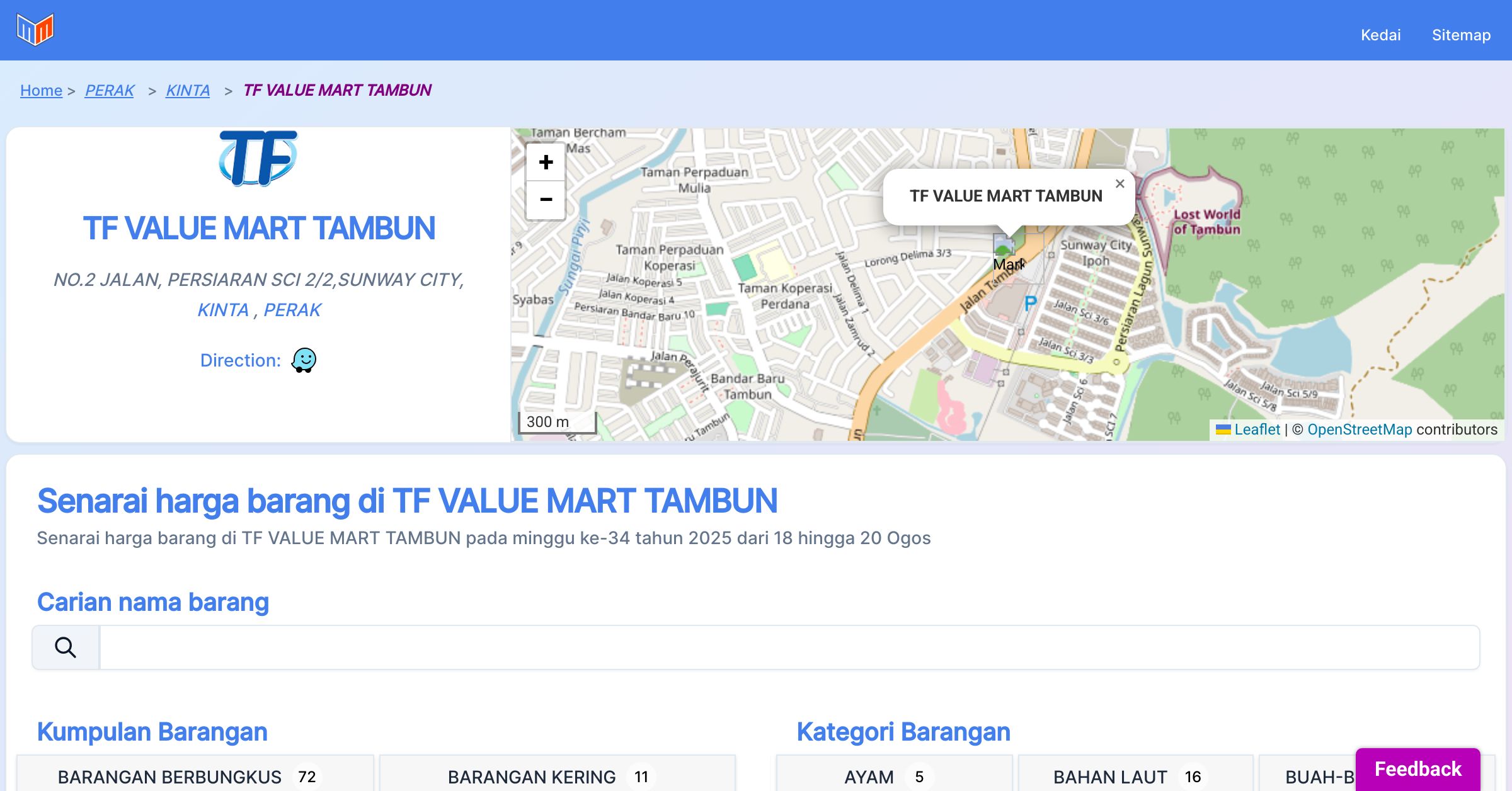Open Waze direction icon
This screenshot has width=1512, height=791.
304,360
